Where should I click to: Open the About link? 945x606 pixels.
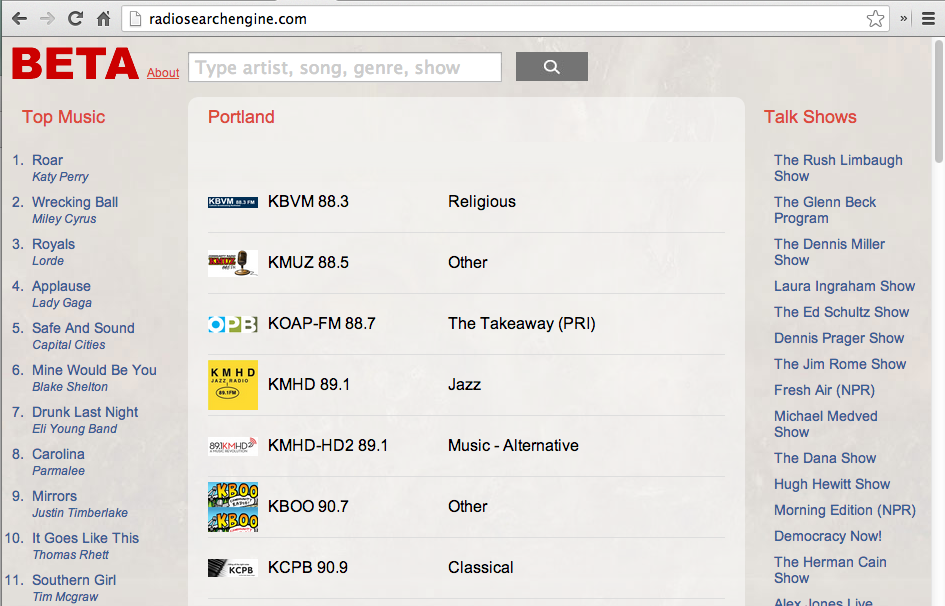[163, 72]
